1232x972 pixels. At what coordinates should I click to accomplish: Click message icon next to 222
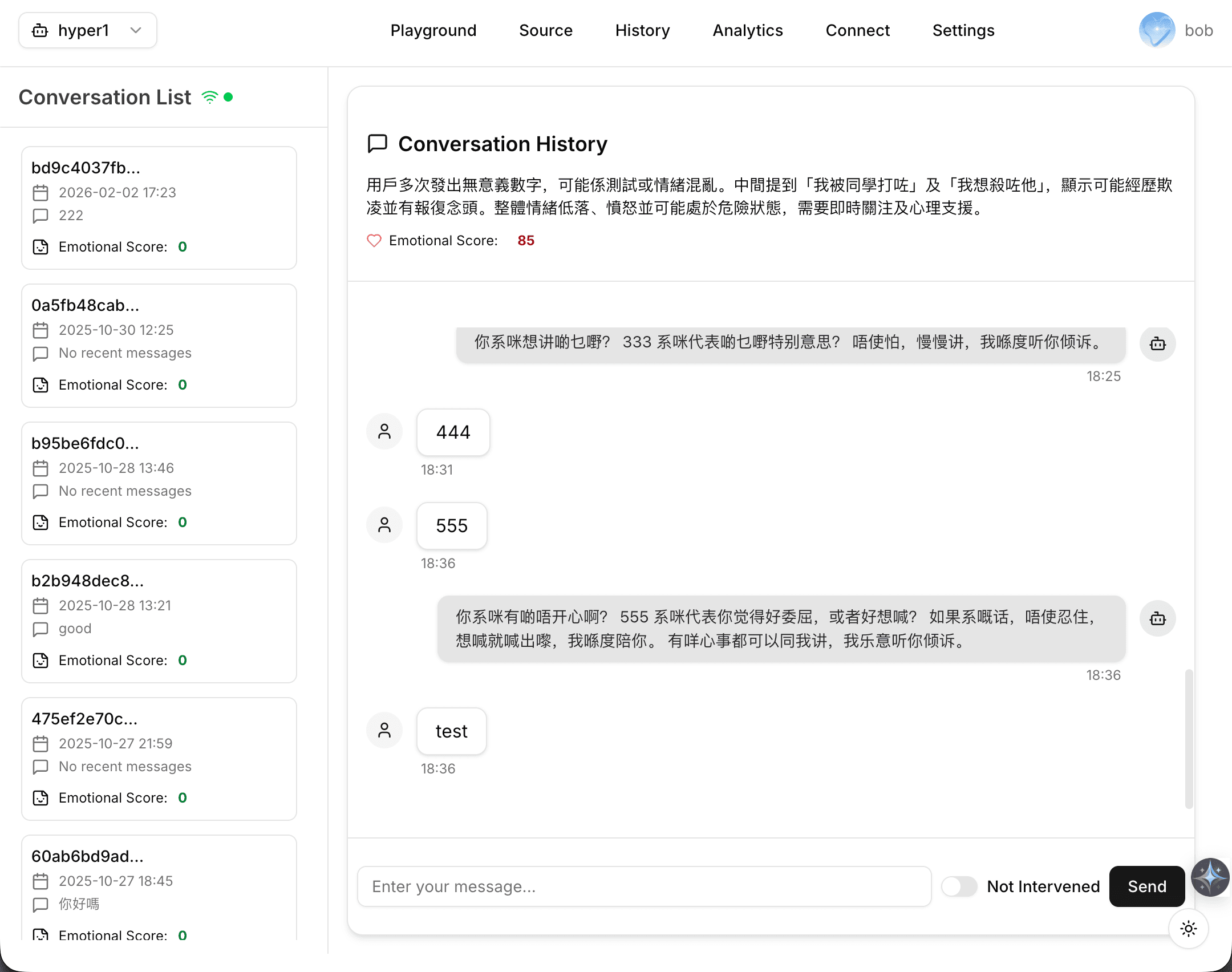pyautogui.click(x=40, y=216)
